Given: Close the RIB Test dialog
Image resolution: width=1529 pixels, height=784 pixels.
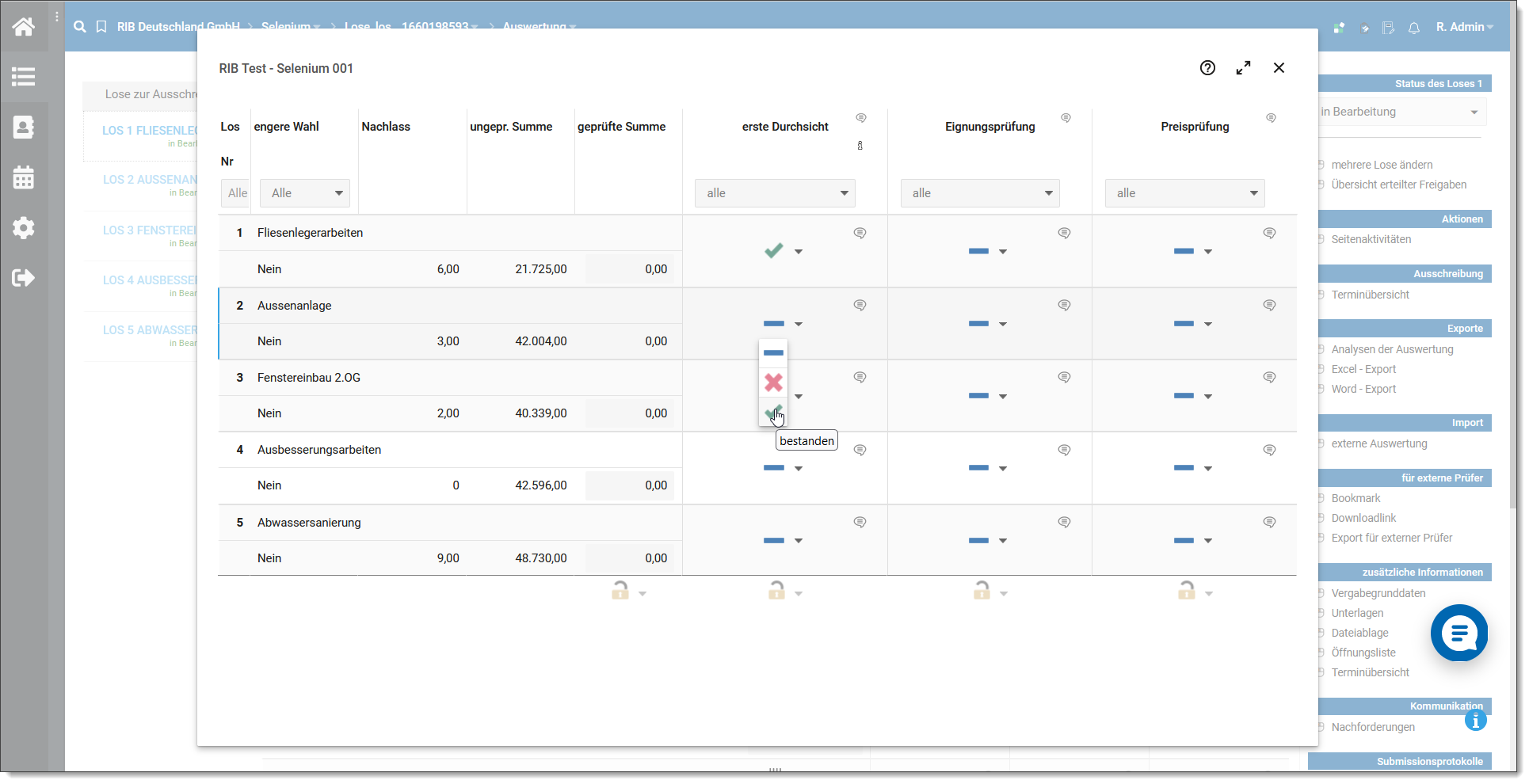Looking at the screenshot, I should (x=1279, y=68).
